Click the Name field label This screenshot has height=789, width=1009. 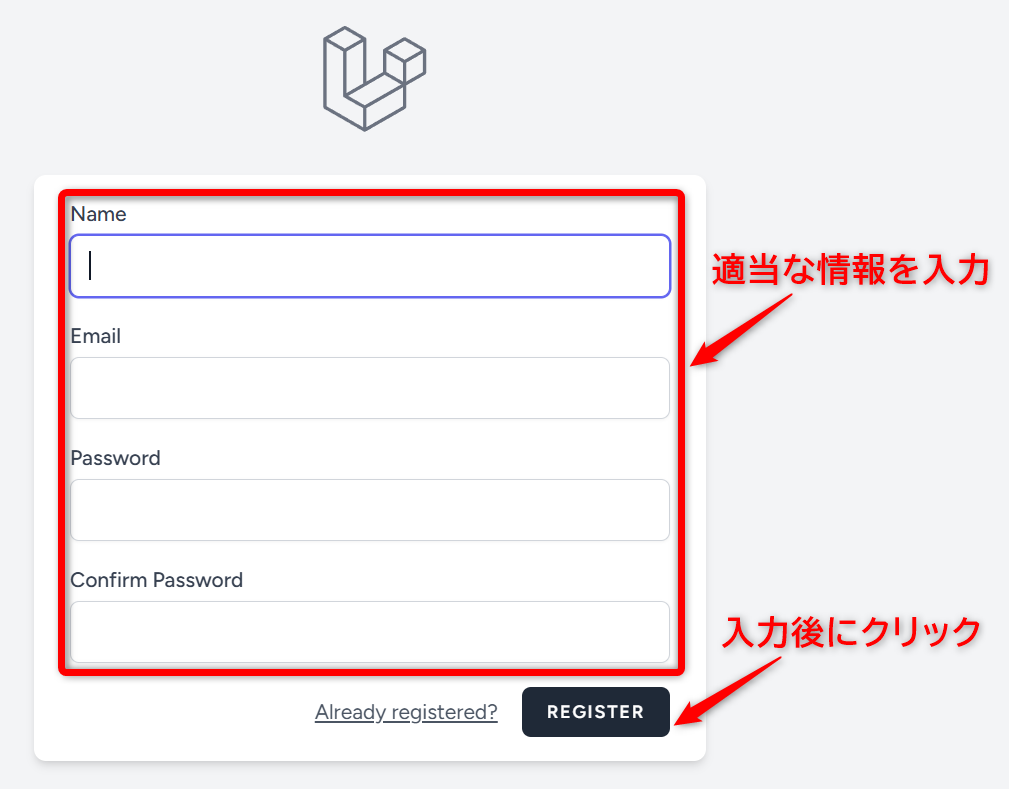(x=98, y=214)
